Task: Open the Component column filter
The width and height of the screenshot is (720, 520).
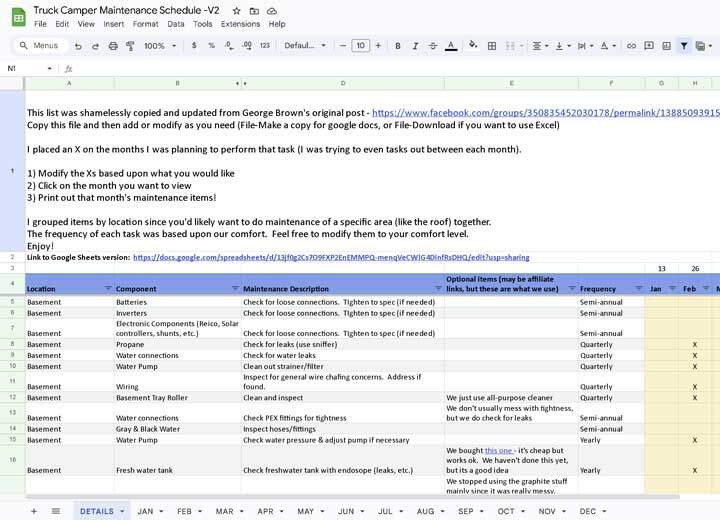Action: 235,288
